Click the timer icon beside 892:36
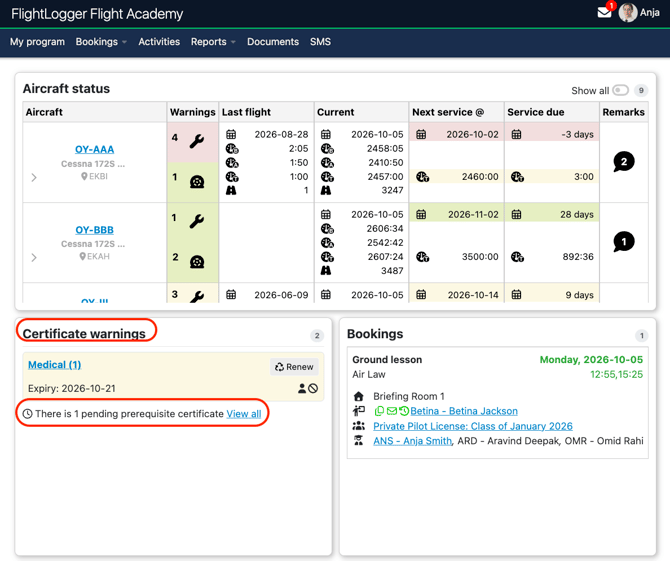This screenshot has width=670, height=561. 517,256
